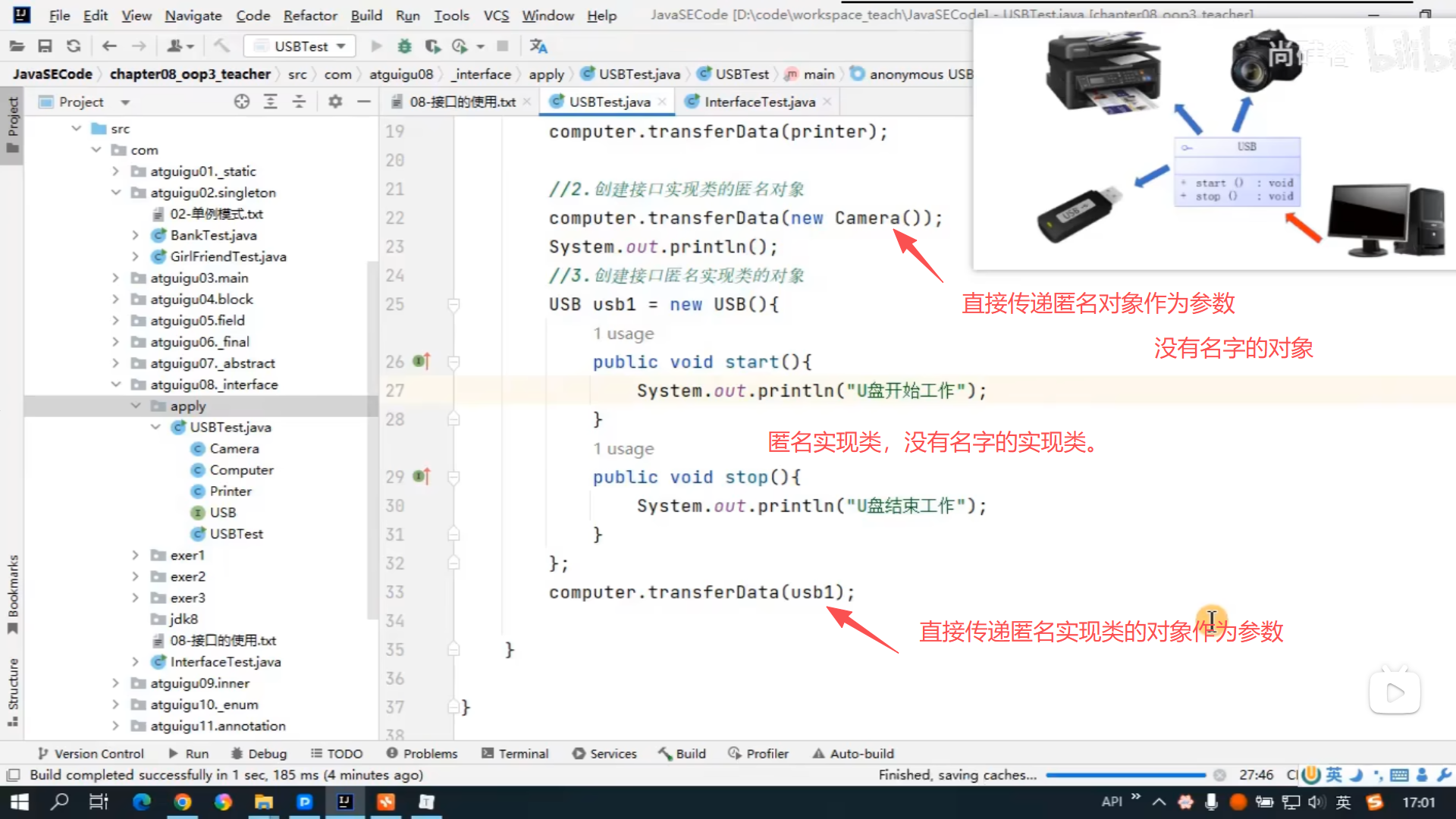Open the Version Control tool window
Viewport: 1456px width, 819px height.
point(90,754)
